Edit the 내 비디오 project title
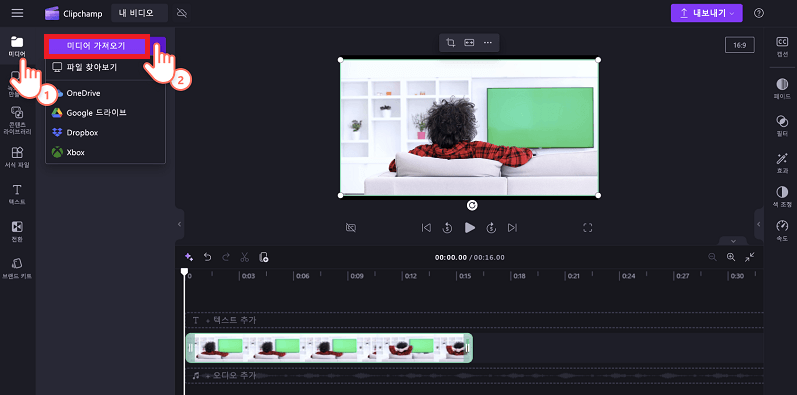 pos(139,13)
